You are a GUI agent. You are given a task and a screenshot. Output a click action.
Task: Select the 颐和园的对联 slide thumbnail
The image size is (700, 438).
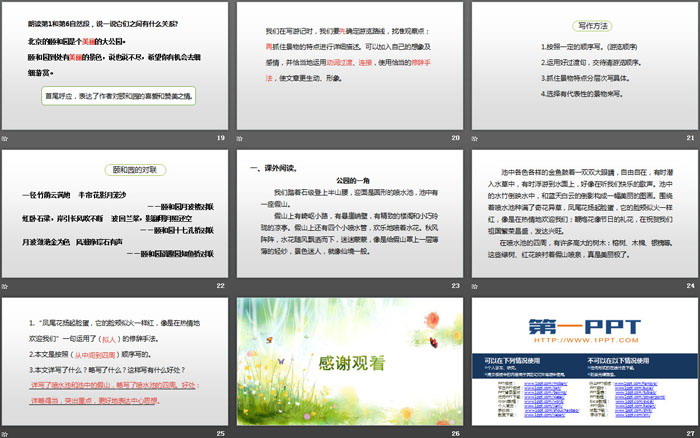(116, 214)
